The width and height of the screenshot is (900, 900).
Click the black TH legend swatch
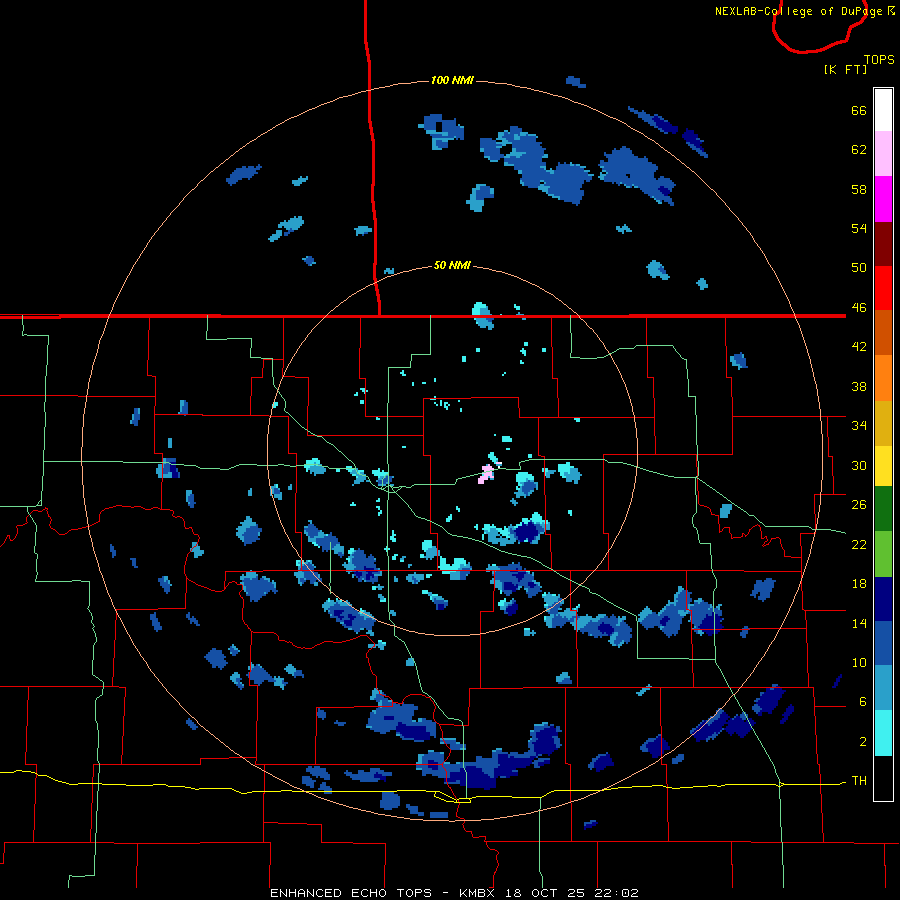(x=883, y=778)
